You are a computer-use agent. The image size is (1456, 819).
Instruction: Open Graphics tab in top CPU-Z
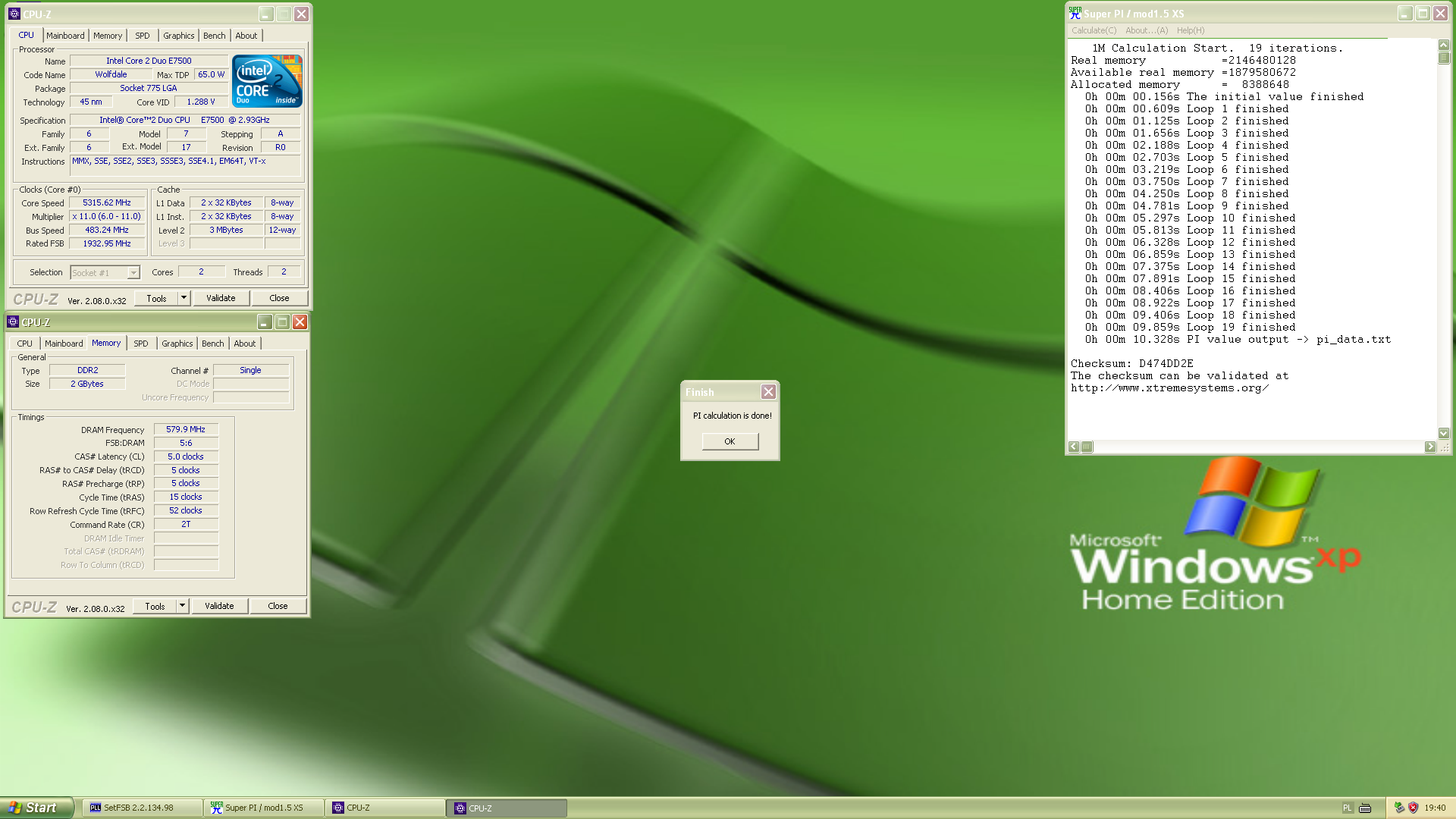coord(179,36)
